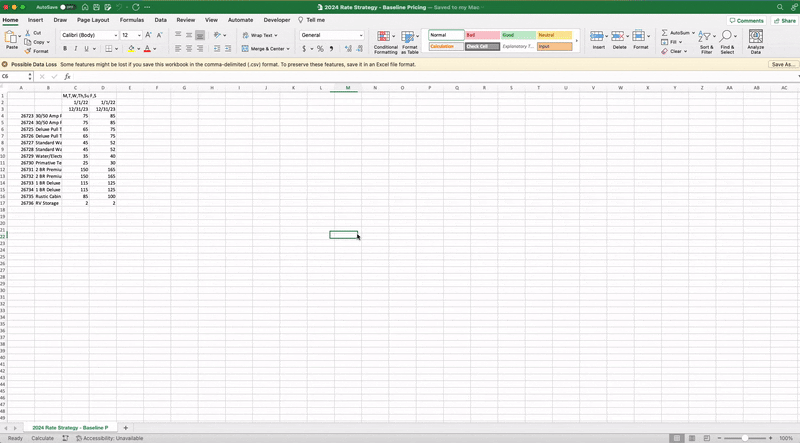This screenshot has width=800, height=443.
Task: Click the Share button
Action: 784,20
